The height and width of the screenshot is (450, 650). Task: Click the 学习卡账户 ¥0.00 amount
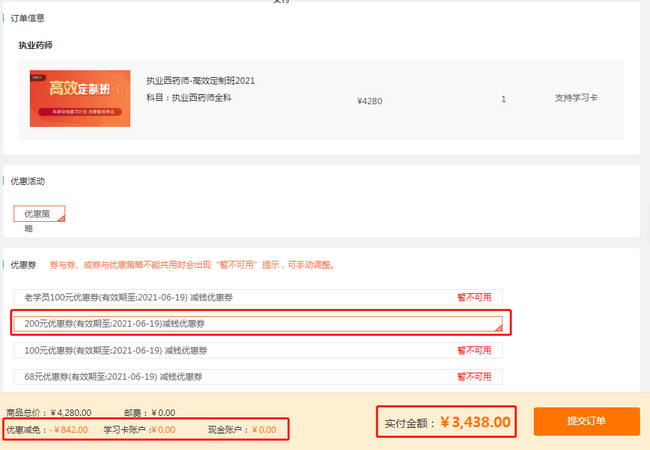(x=160, y=430)
